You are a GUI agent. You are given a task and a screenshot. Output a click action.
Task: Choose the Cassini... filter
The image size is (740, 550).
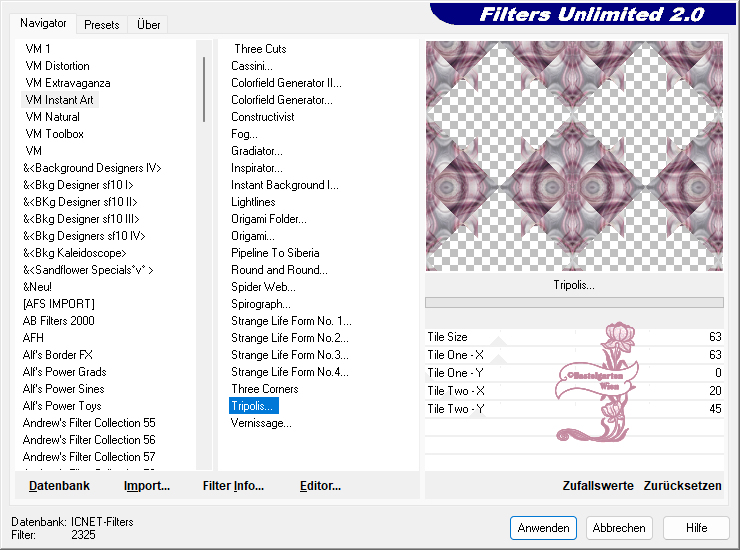click(x=252, y=66)
